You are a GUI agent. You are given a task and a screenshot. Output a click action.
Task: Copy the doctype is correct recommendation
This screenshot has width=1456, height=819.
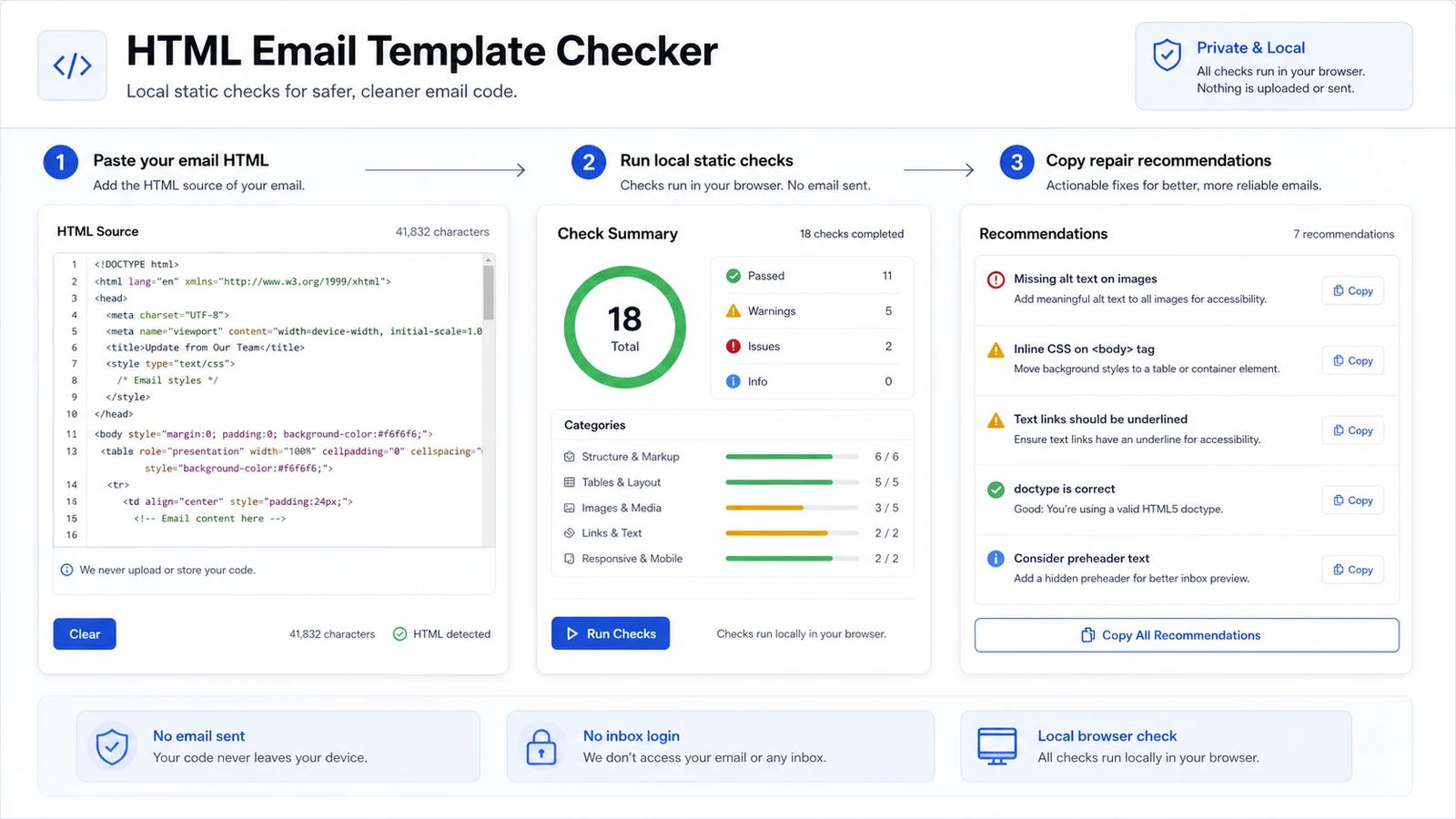pos(1353,500)
